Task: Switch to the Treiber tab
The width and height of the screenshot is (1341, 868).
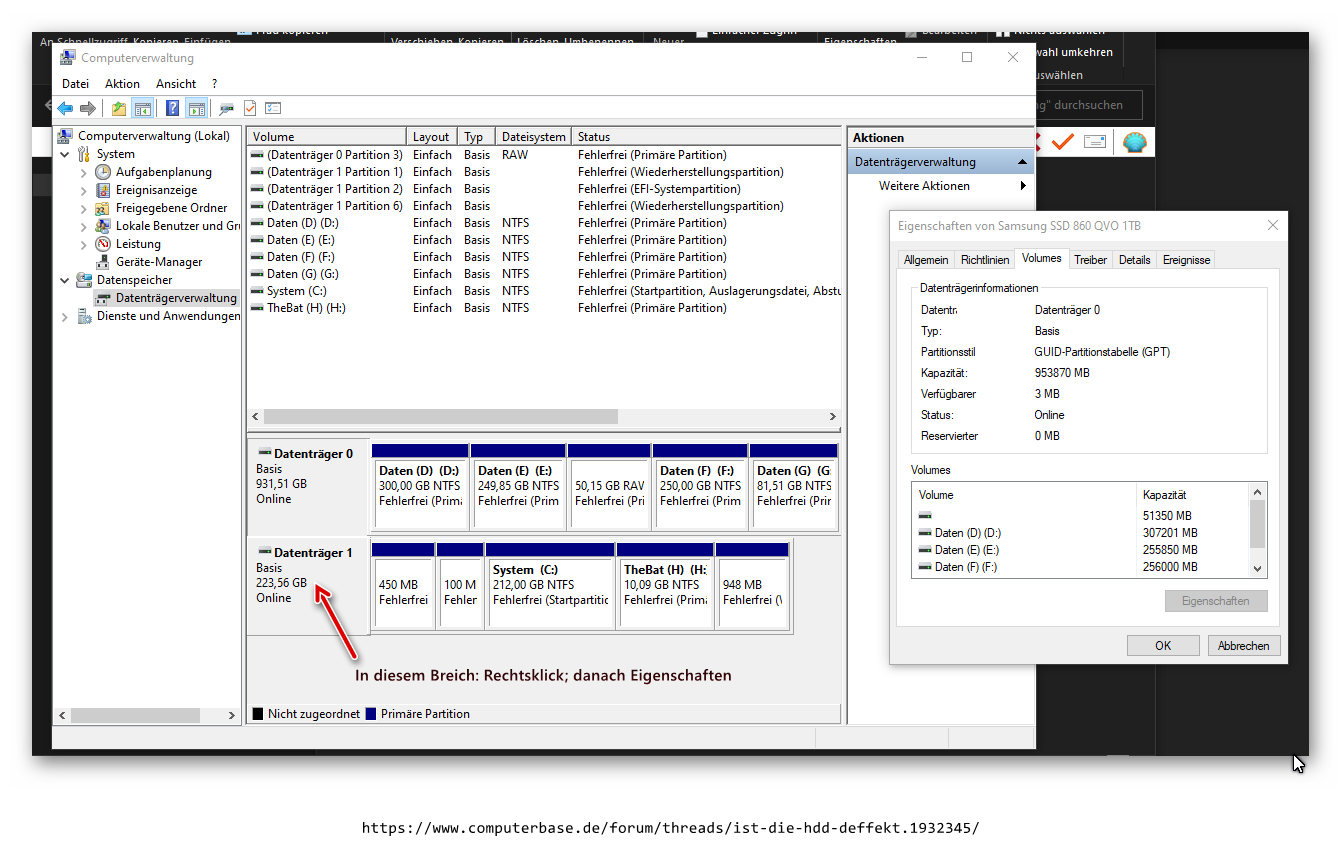Action: pos(1090,260)
